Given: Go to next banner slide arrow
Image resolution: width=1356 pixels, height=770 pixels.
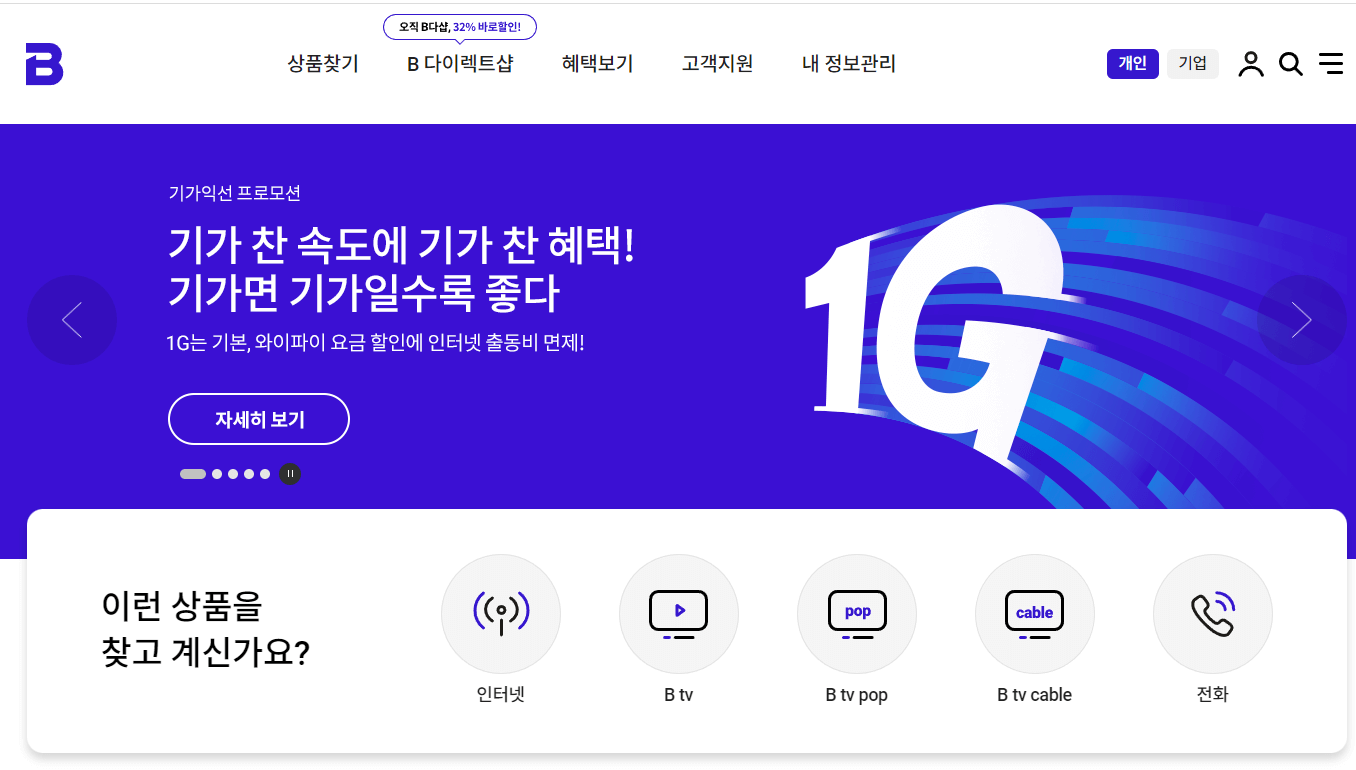Looking at the screenshot, I should (1301, 320).
